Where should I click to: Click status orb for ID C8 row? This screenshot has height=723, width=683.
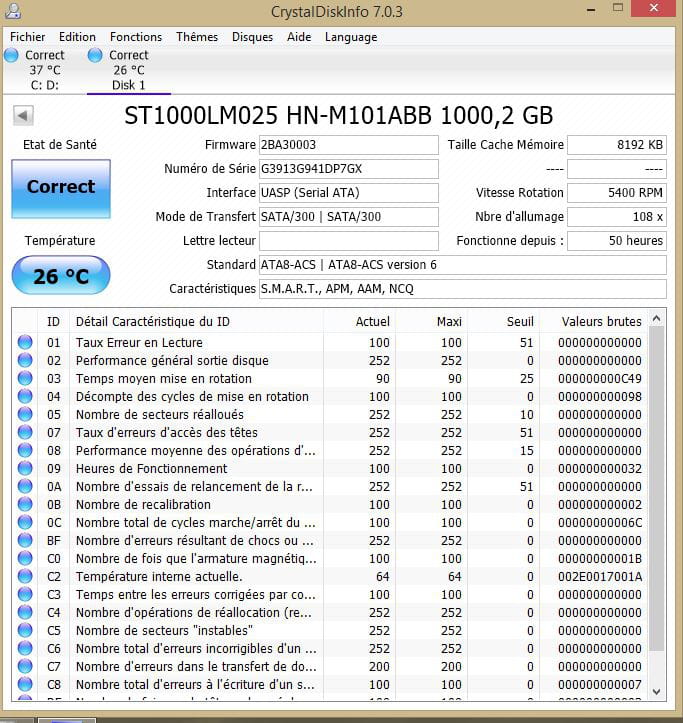25,684
